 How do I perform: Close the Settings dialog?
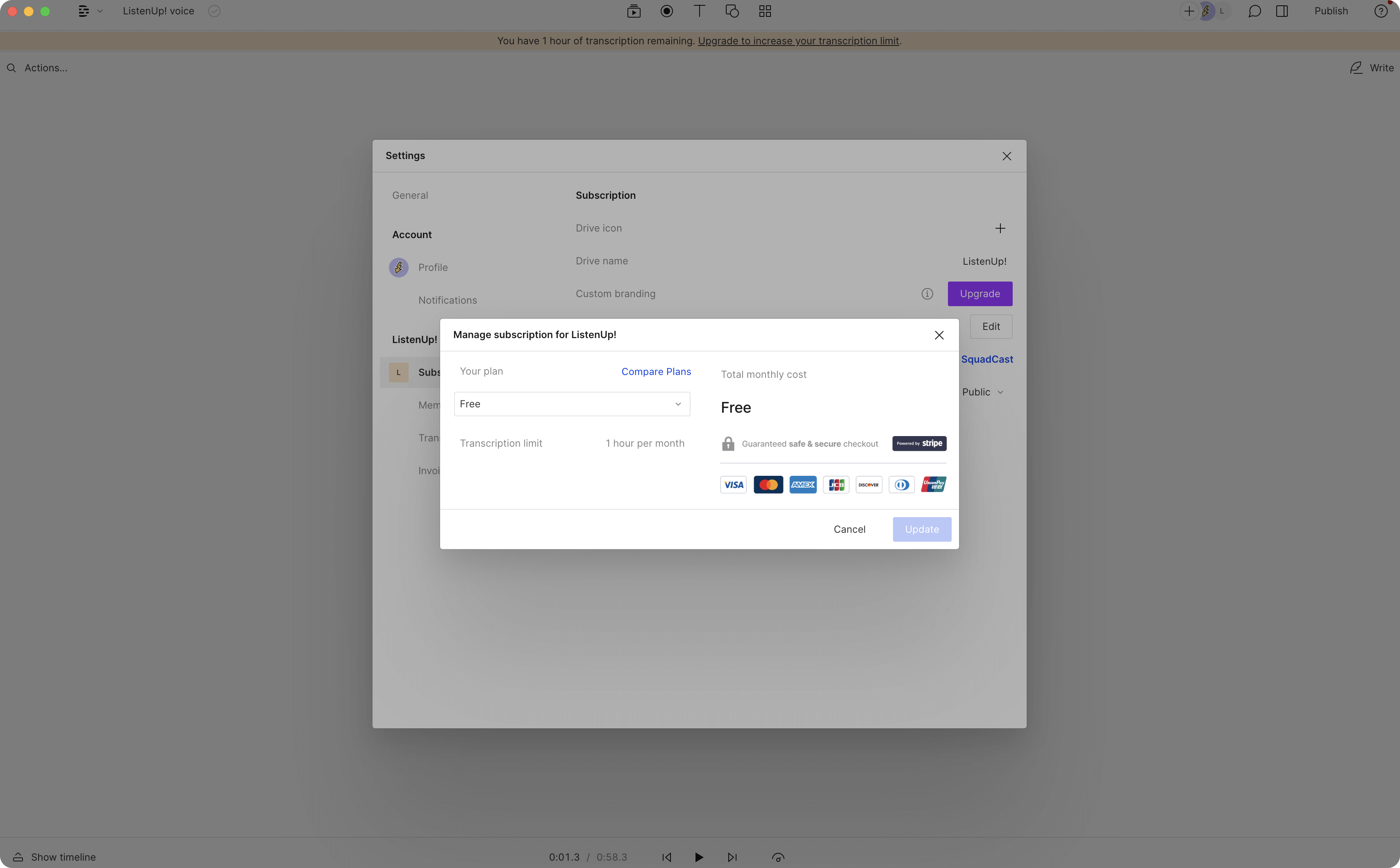click(1006, 156)
